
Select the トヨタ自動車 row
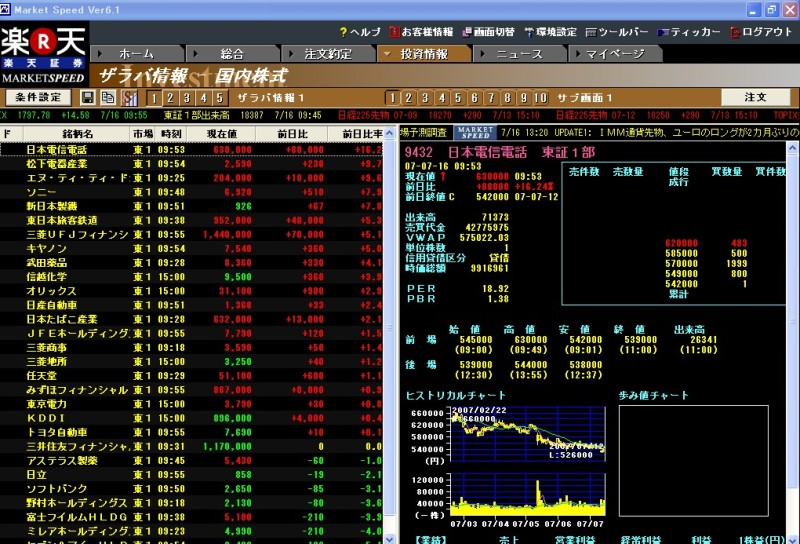pyautogui.click(x=192, y=432)
